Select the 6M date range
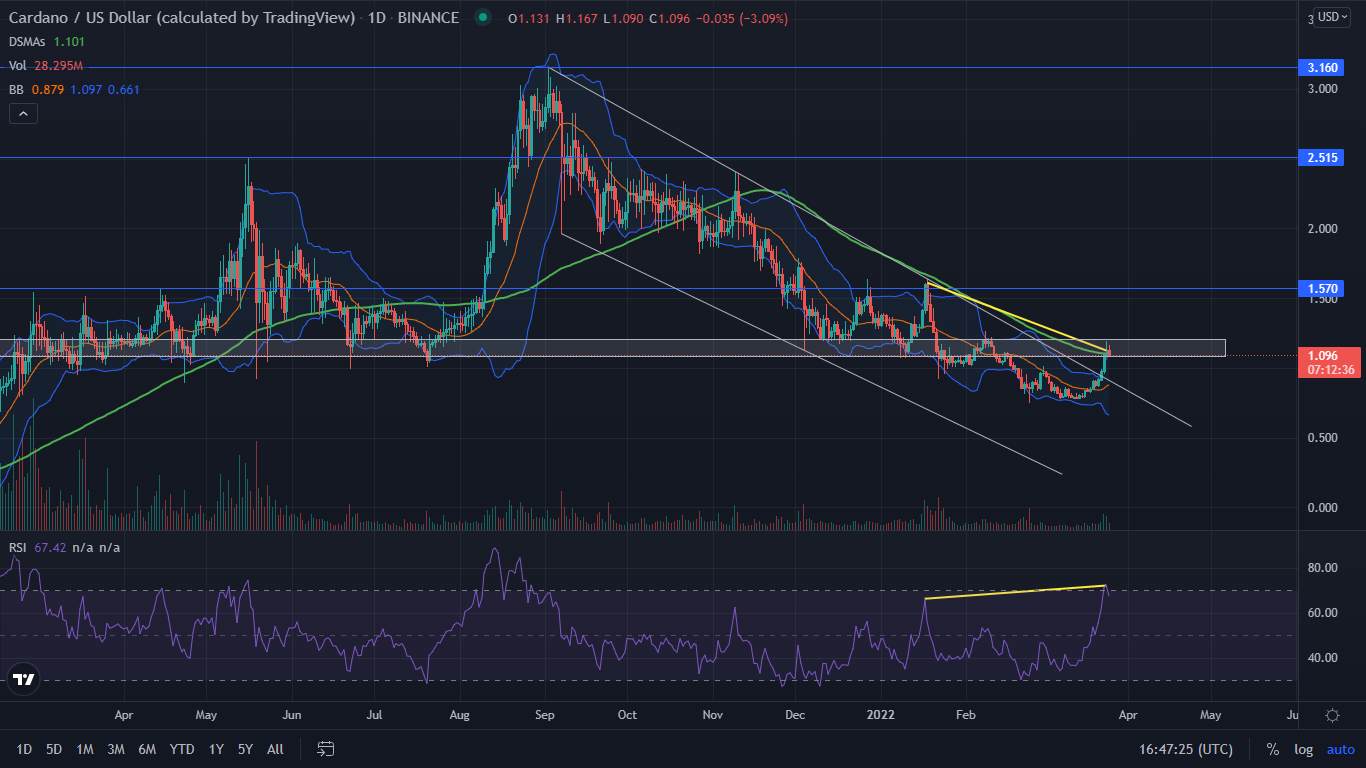 click(x=147, y=749)
